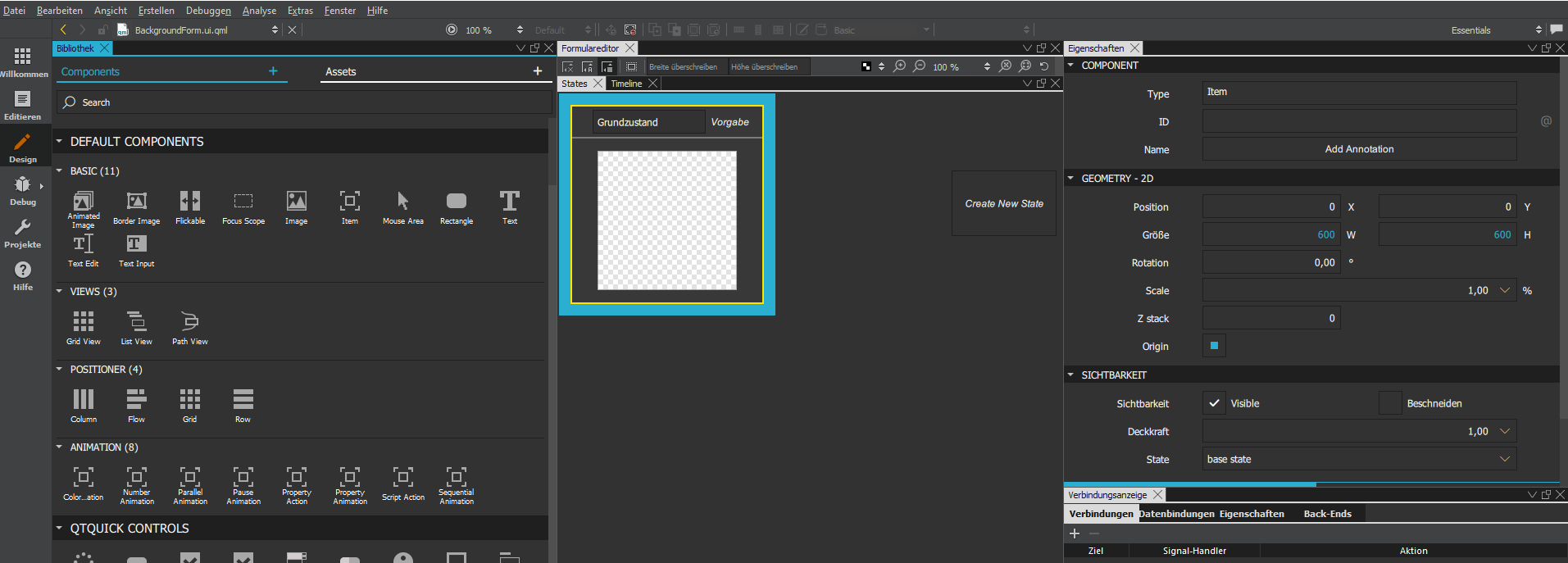Switch to Editieren mode in sidebar
The height and width of the screenshot is (563, 1568).
23,105
